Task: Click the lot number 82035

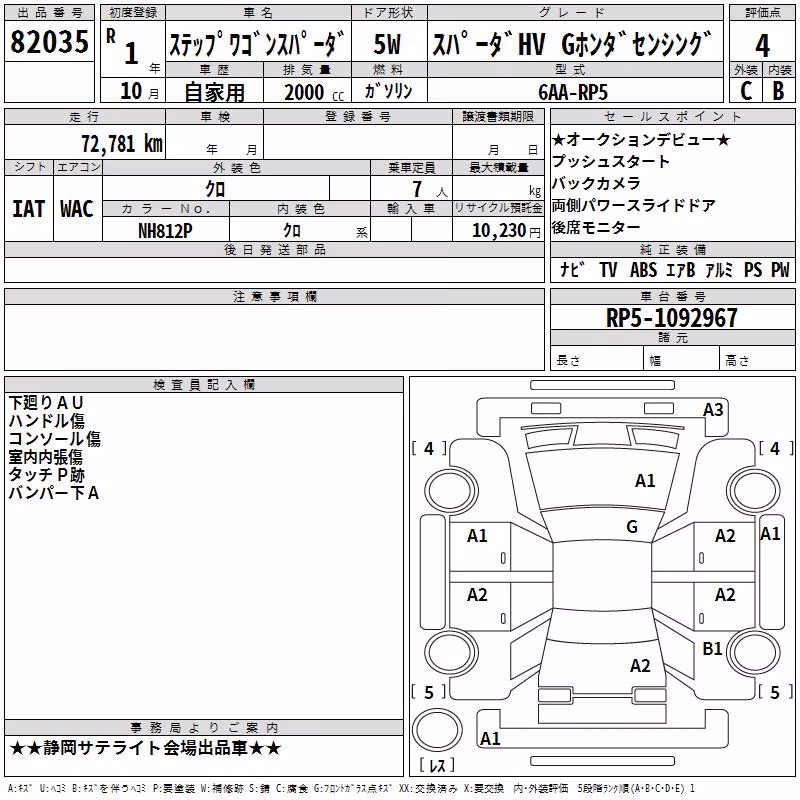Action: 49,42
